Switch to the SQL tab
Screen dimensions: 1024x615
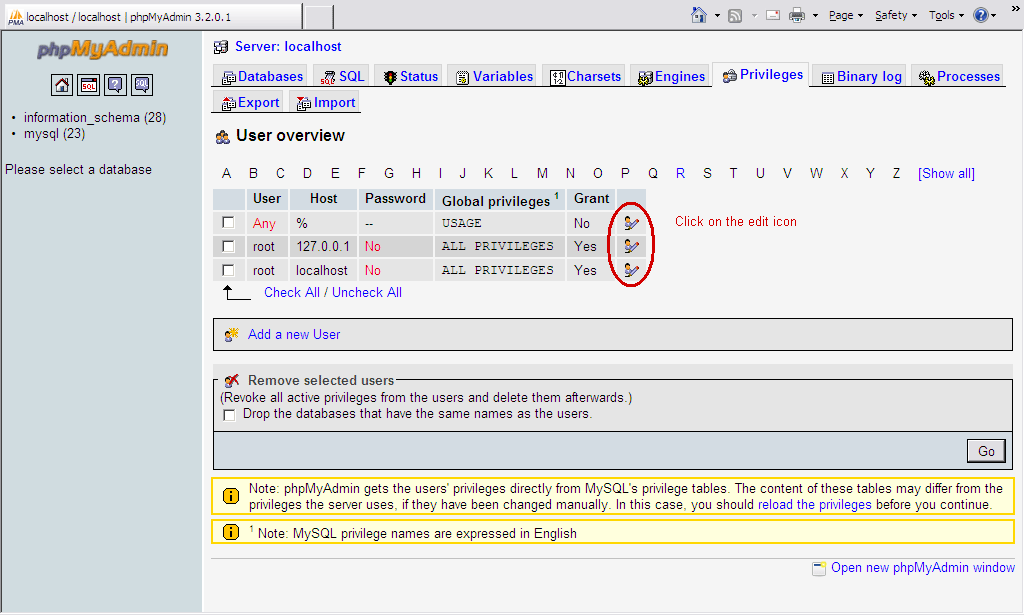[x=342, y=76]
